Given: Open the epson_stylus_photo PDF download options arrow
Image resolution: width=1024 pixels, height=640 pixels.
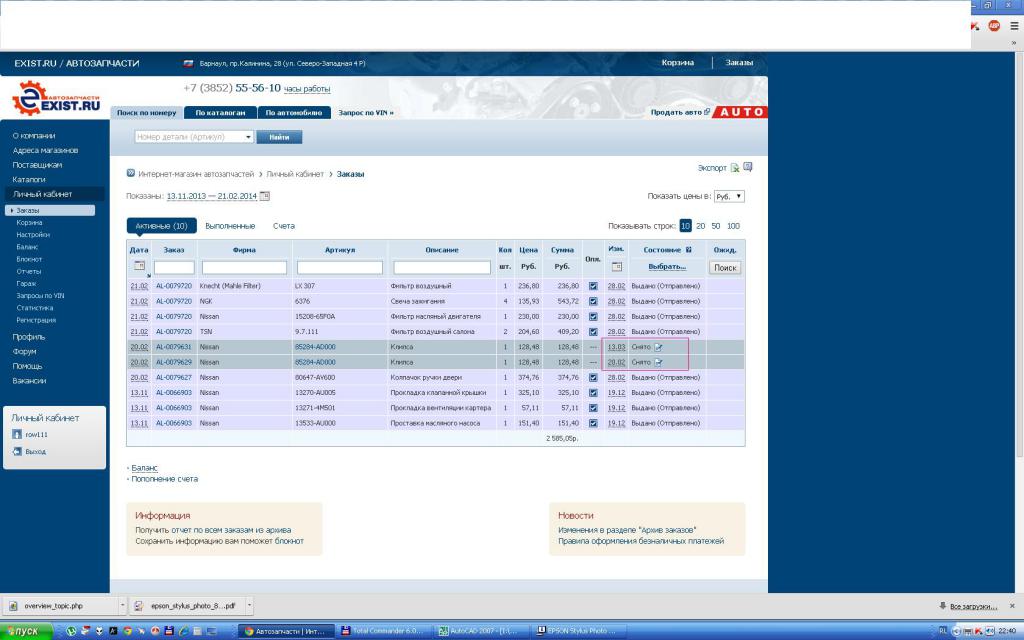Looking at the screenshot, I should (x=249, y=606).
